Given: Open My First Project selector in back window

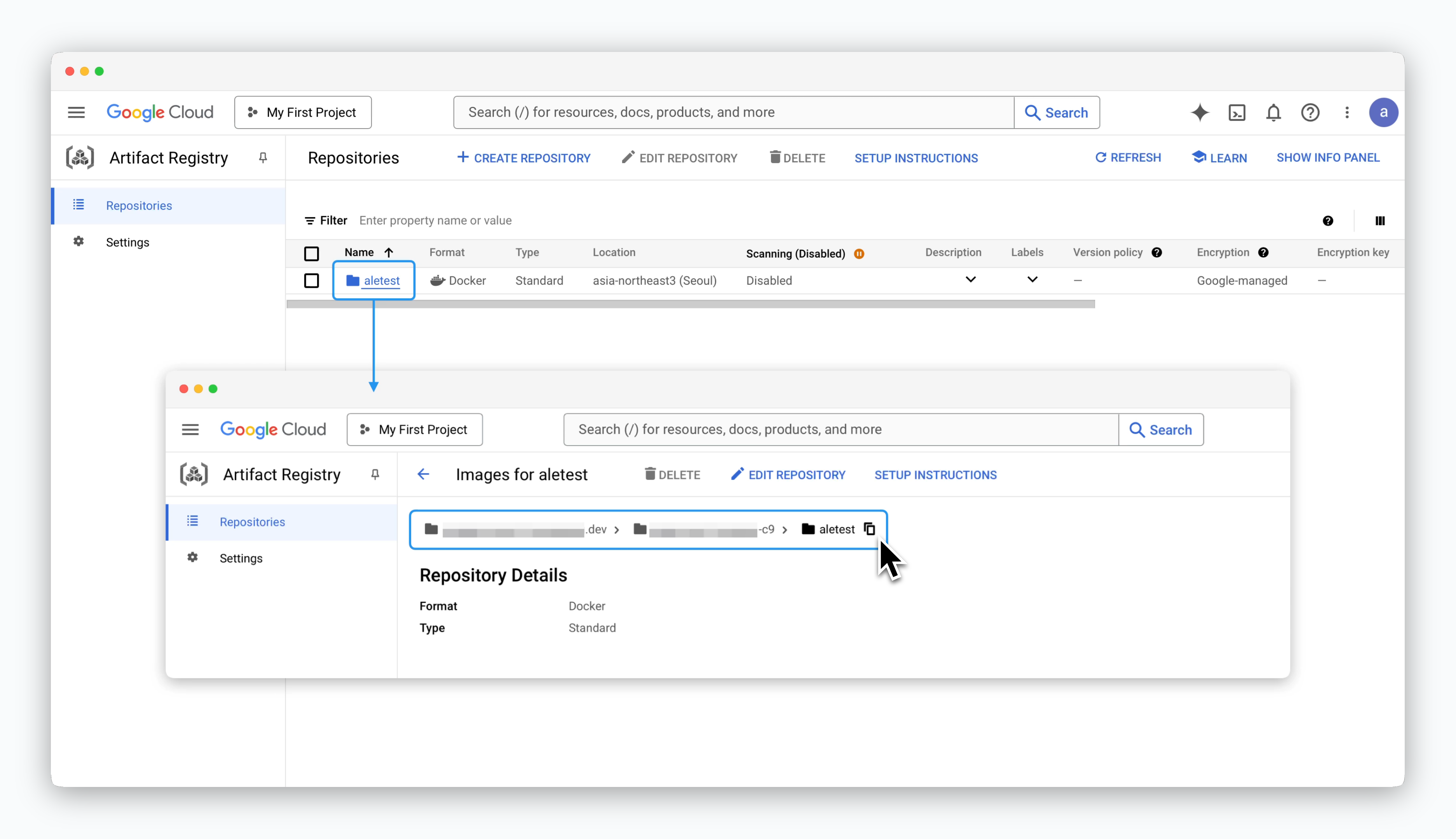Looking at the screenshot, I should click(x=303, y=112).
